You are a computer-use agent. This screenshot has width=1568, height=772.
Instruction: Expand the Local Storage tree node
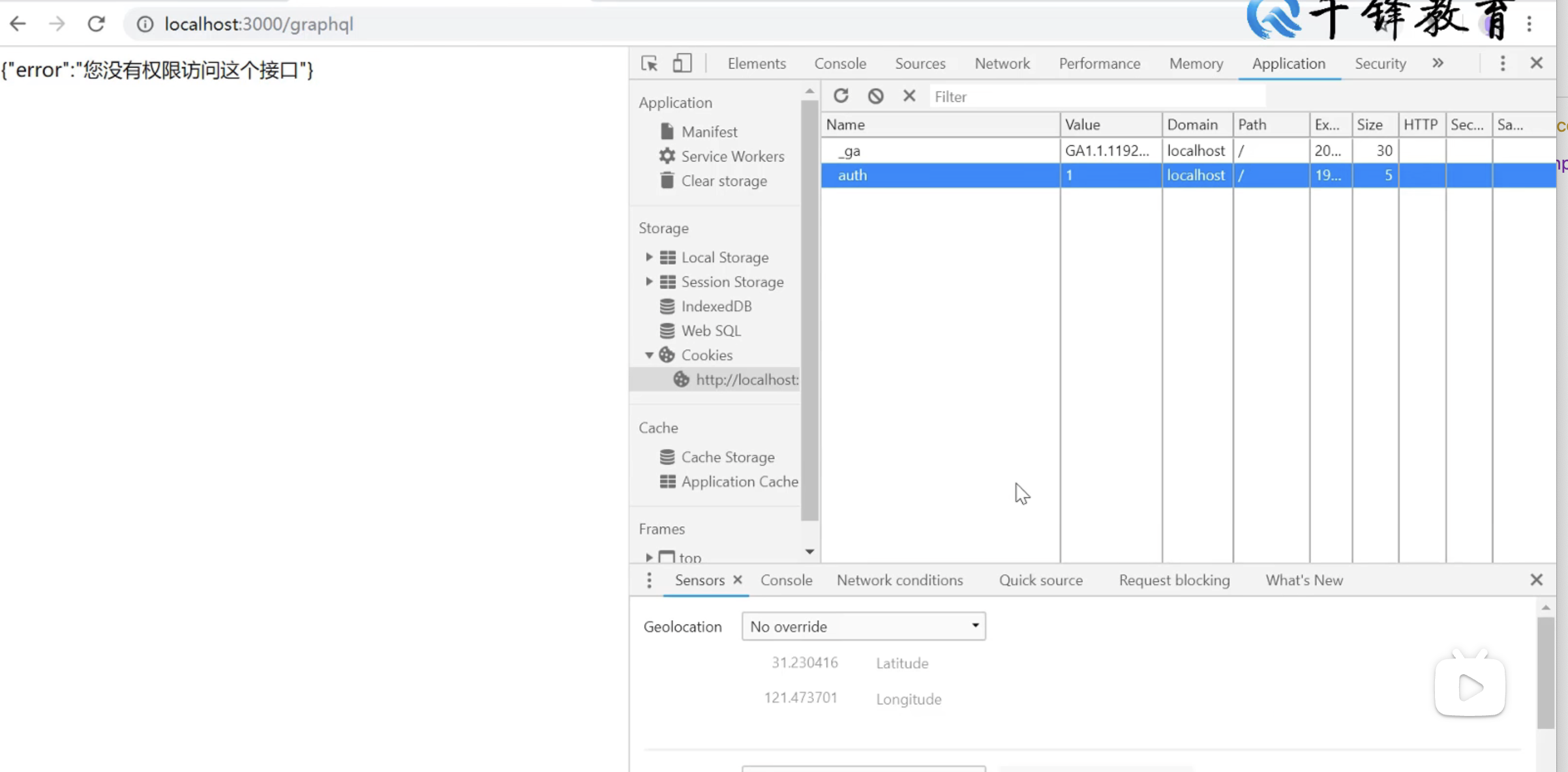click(649, 258)
